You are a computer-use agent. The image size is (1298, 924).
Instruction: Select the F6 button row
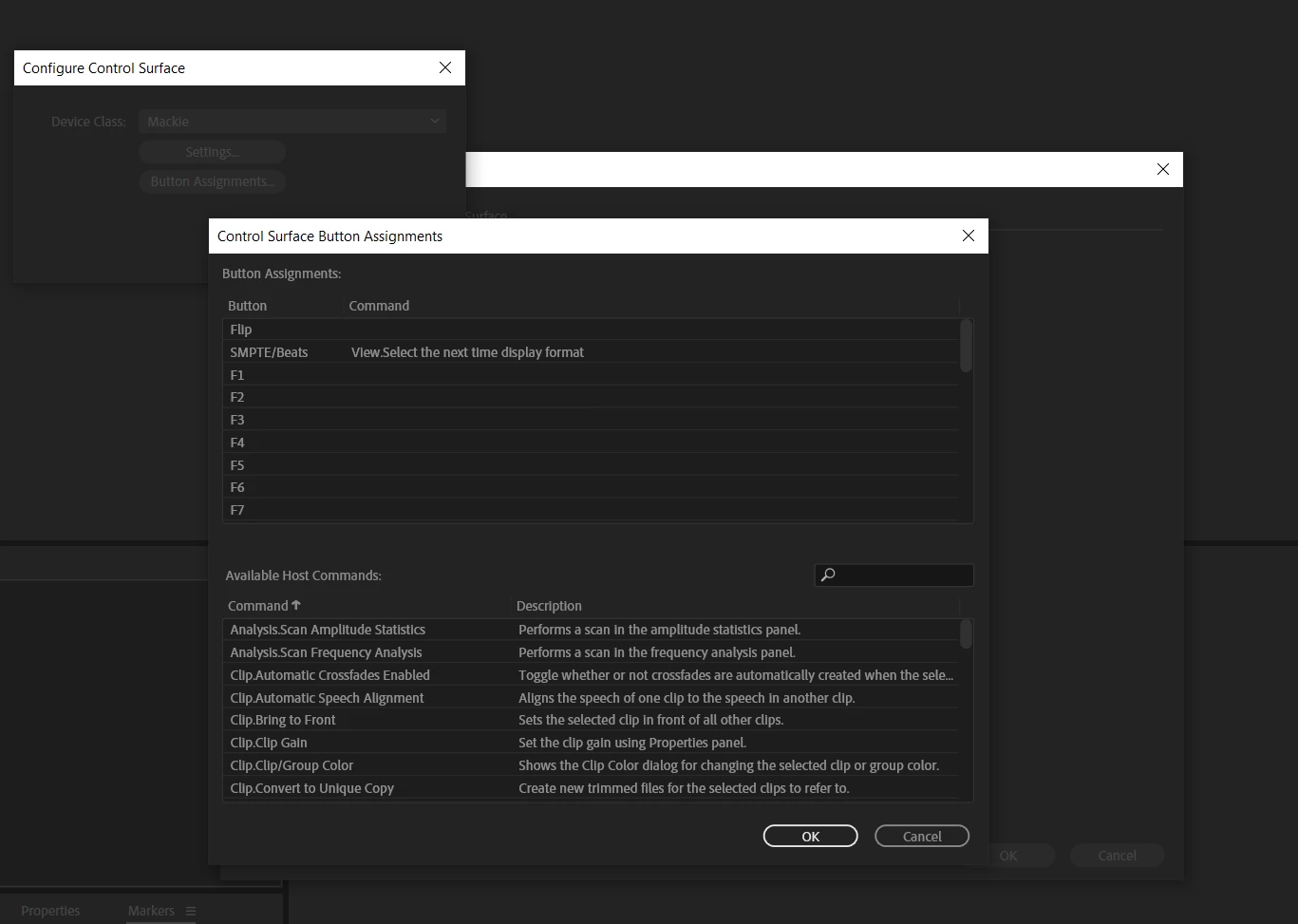[x=591, y=487]
